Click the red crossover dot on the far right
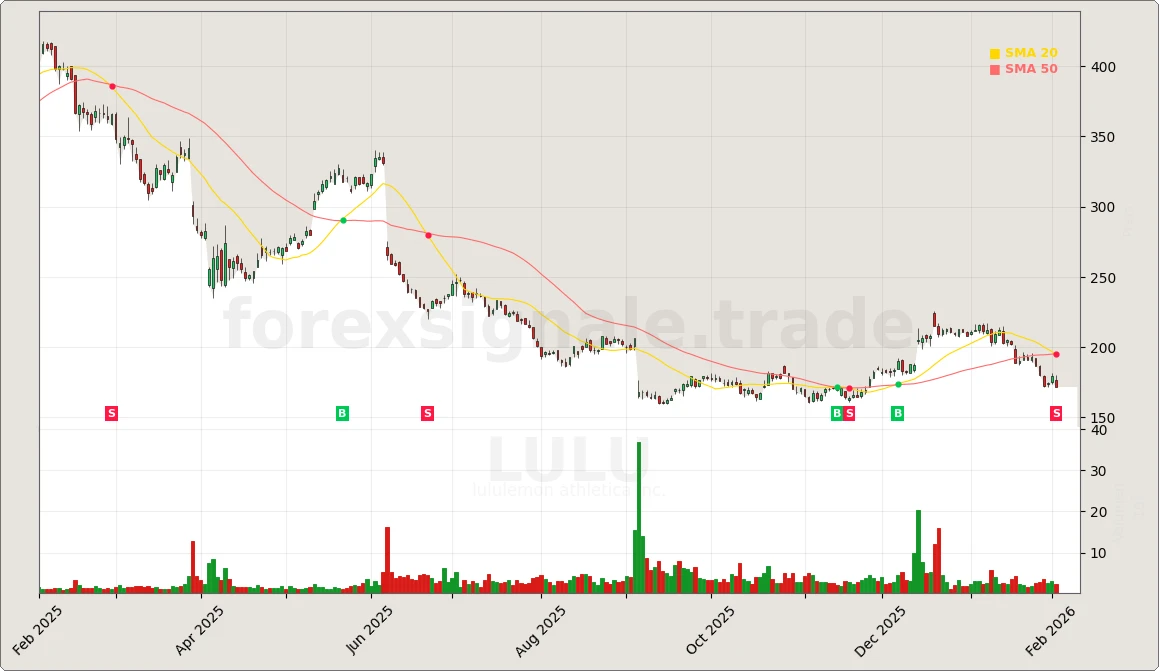Image resolution: width=1159 pixels, height=671 pixels. (x=1056, y=354)
